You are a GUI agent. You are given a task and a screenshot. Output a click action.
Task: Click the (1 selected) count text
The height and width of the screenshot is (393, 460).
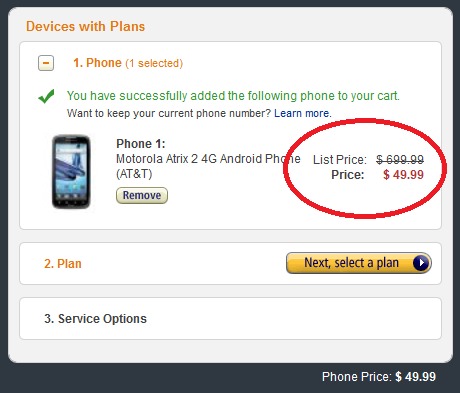tap(154, 63)
